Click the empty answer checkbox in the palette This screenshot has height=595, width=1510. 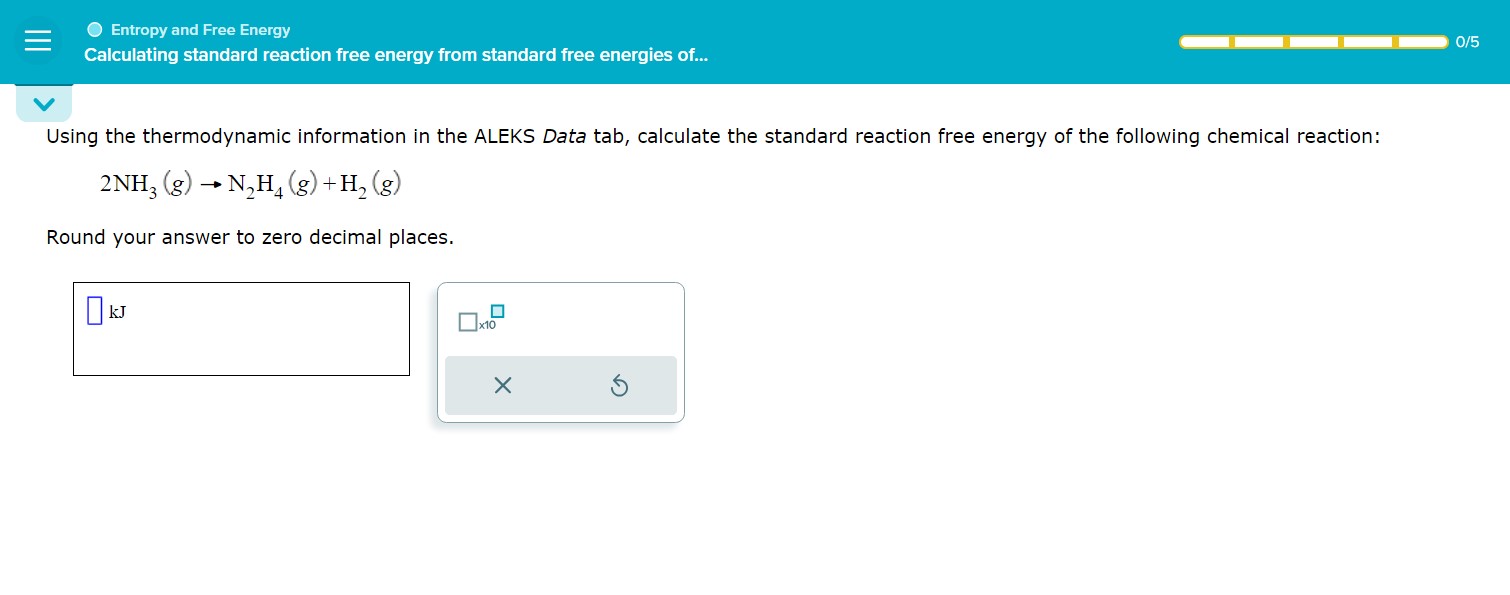coord(467,322)
